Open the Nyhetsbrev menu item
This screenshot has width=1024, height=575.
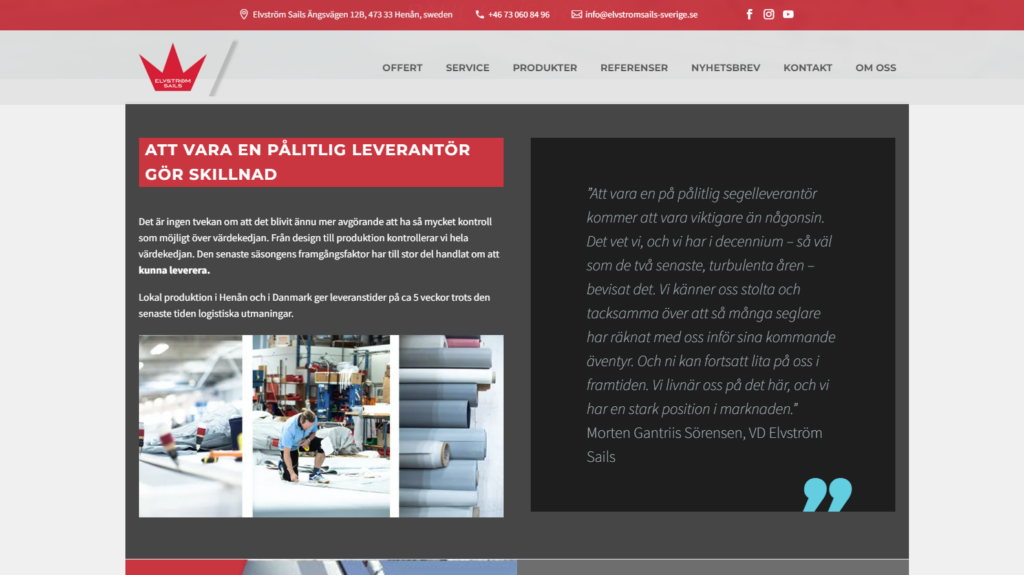point(725,68)
